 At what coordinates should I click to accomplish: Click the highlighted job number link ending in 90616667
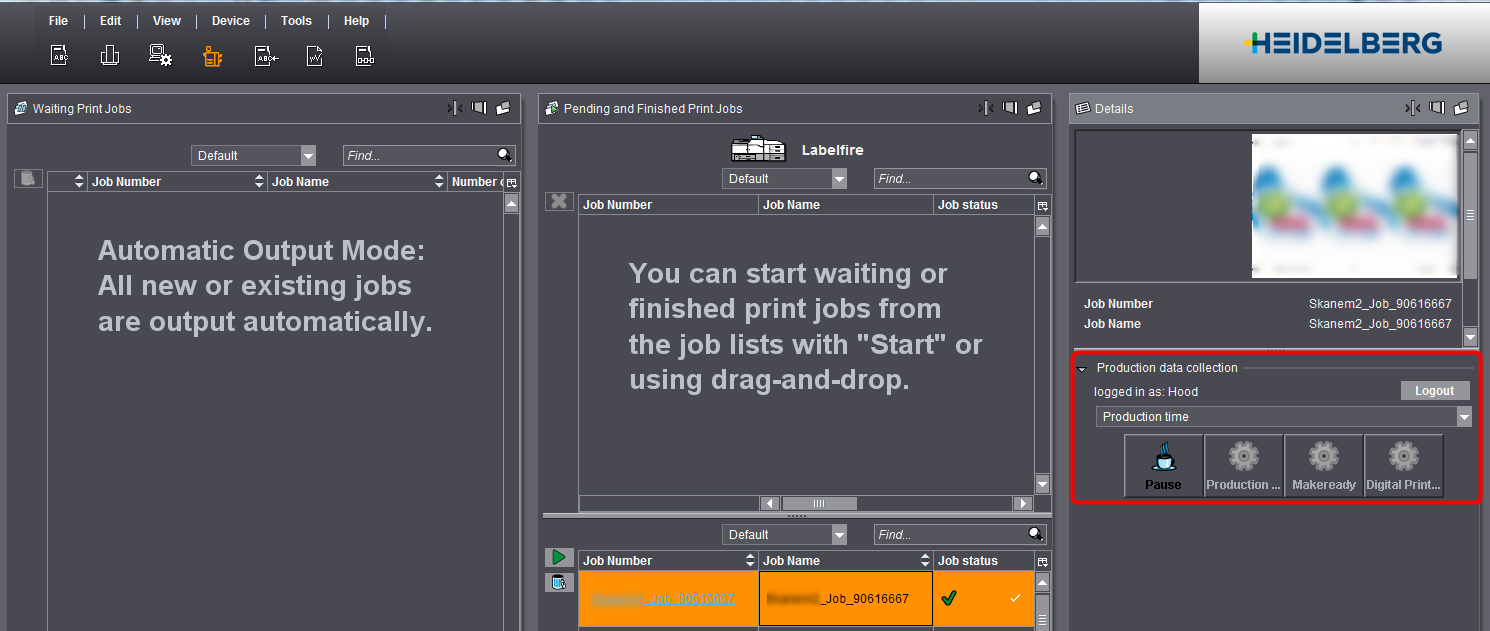coord(662,599)
